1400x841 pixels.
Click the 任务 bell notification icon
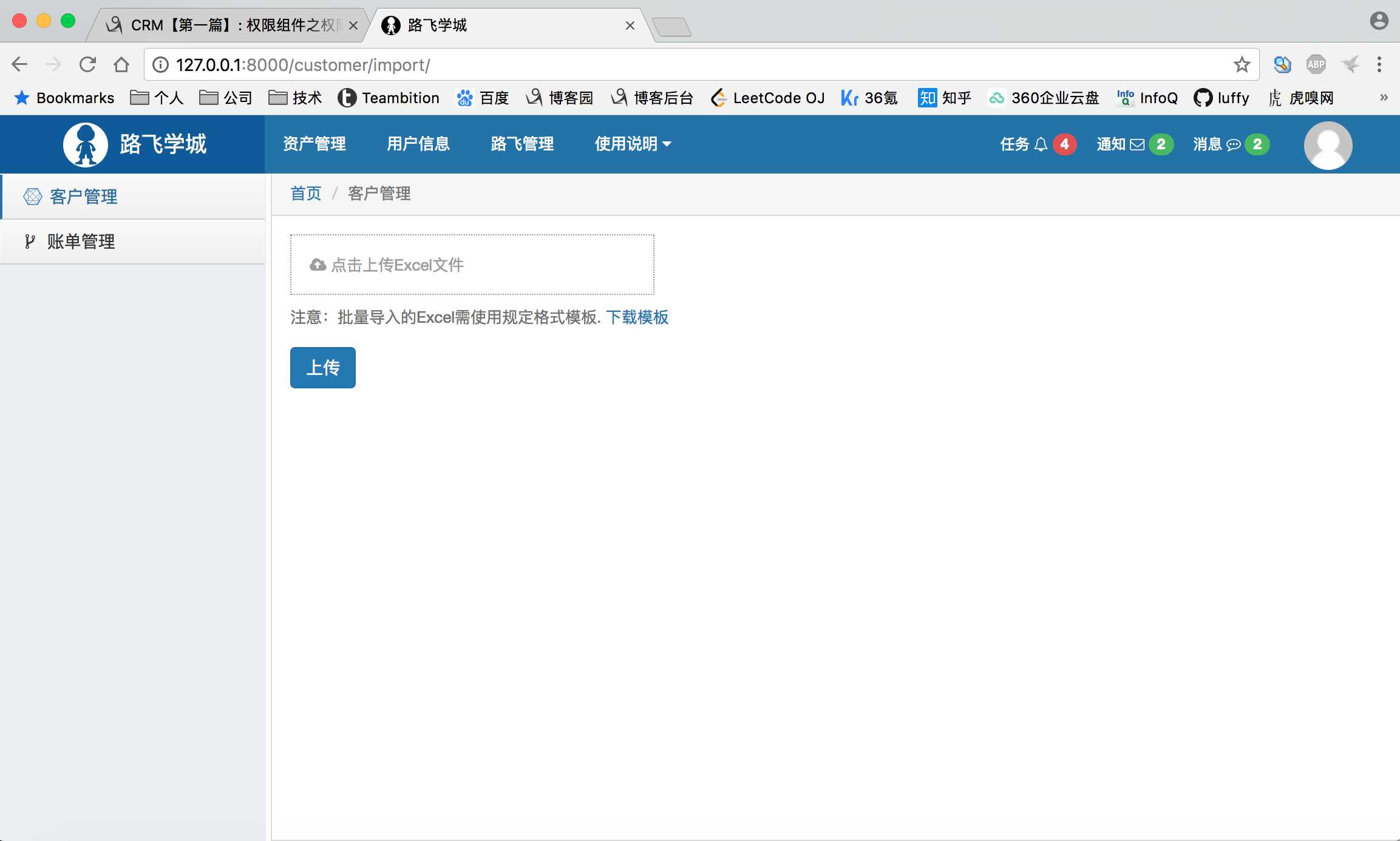coord(1041,144)
